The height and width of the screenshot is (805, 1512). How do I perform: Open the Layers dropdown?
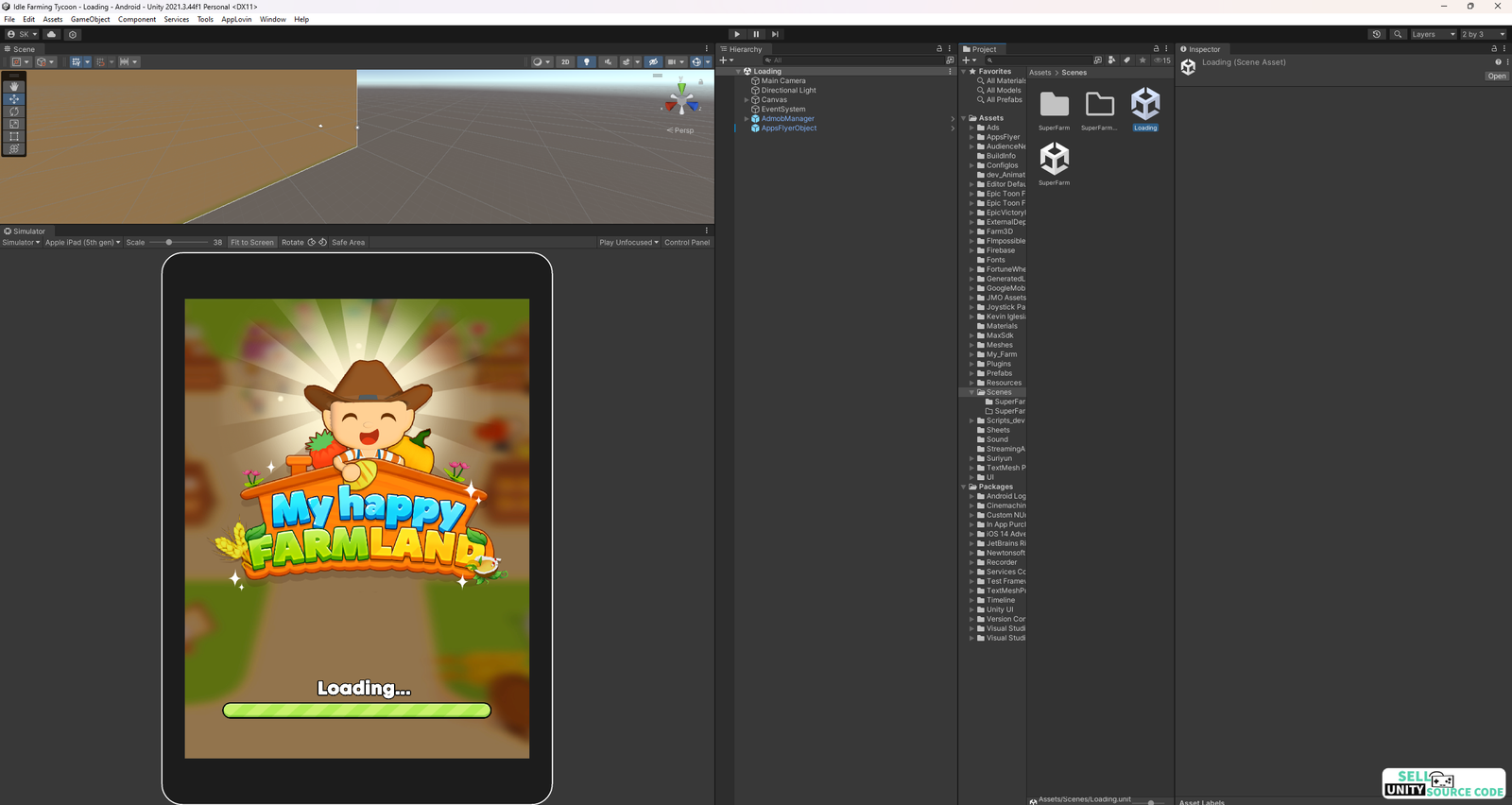coord(1434,34)
